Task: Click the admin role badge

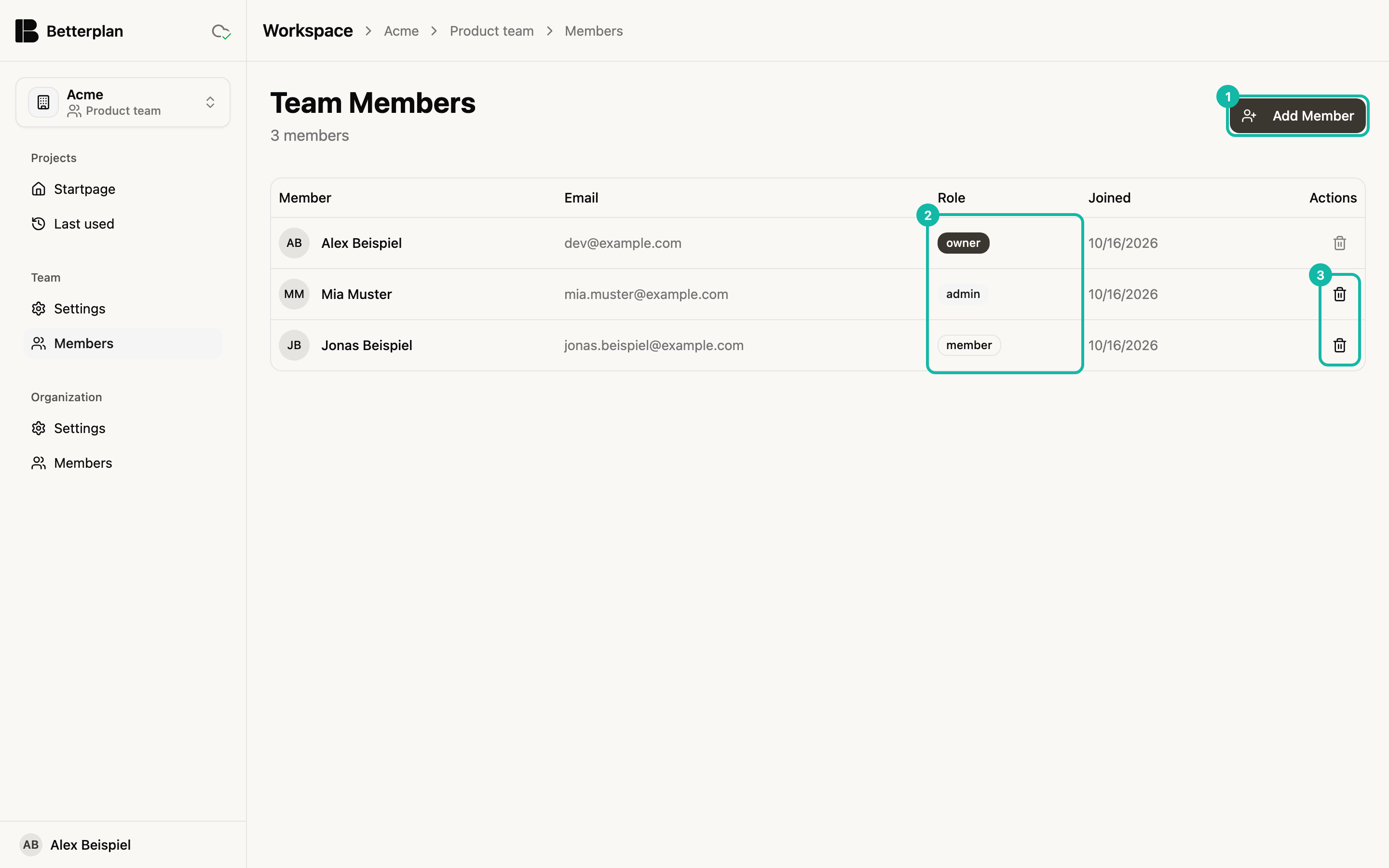Action: pos(963,294)
